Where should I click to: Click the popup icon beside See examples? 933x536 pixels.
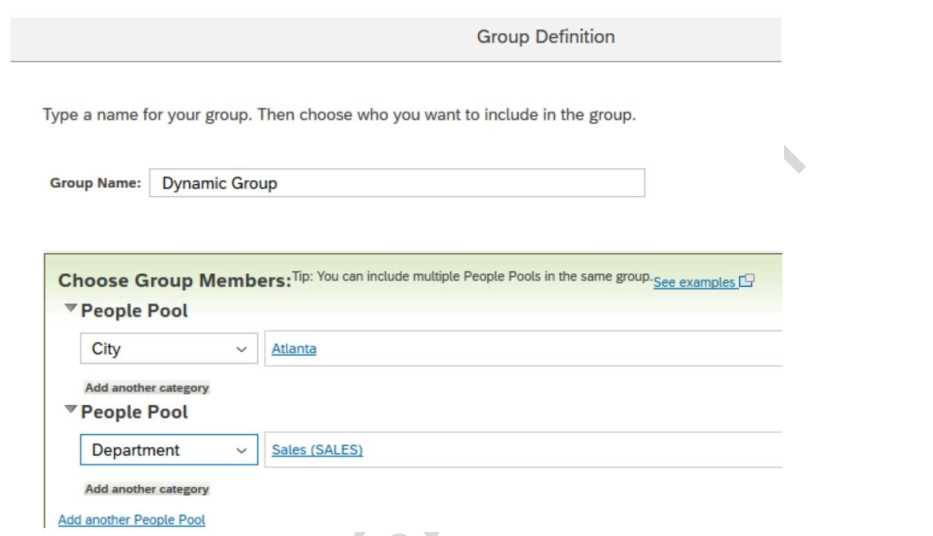pos(746,282)
